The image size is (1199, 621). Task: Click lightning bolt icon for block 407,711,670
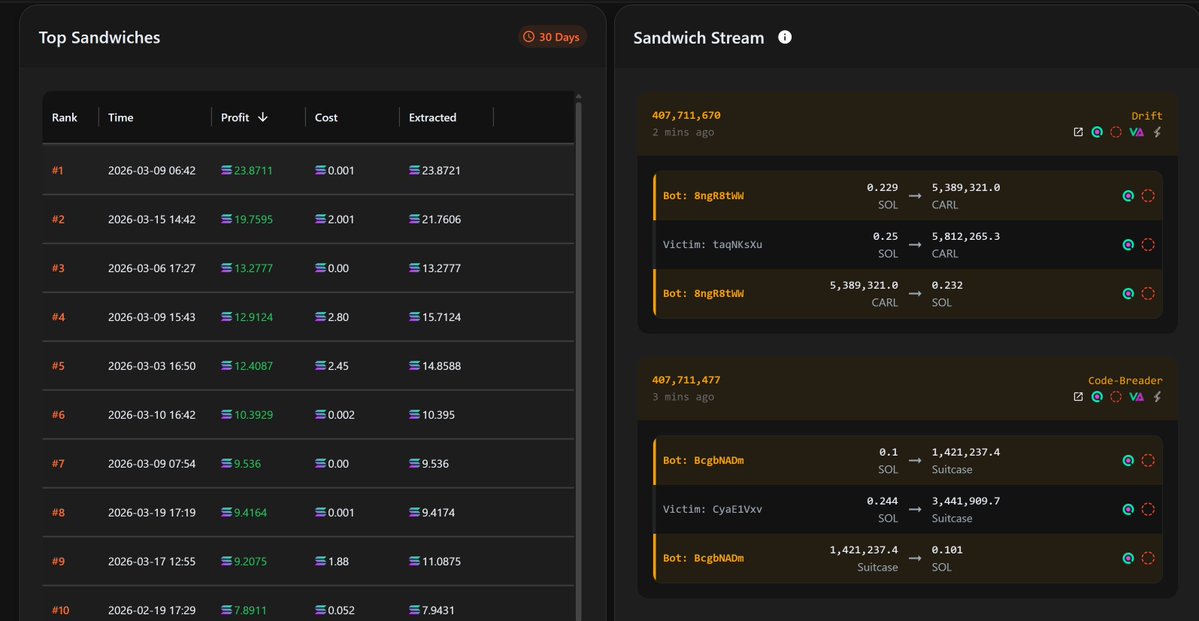click(x=1157, y=132)
